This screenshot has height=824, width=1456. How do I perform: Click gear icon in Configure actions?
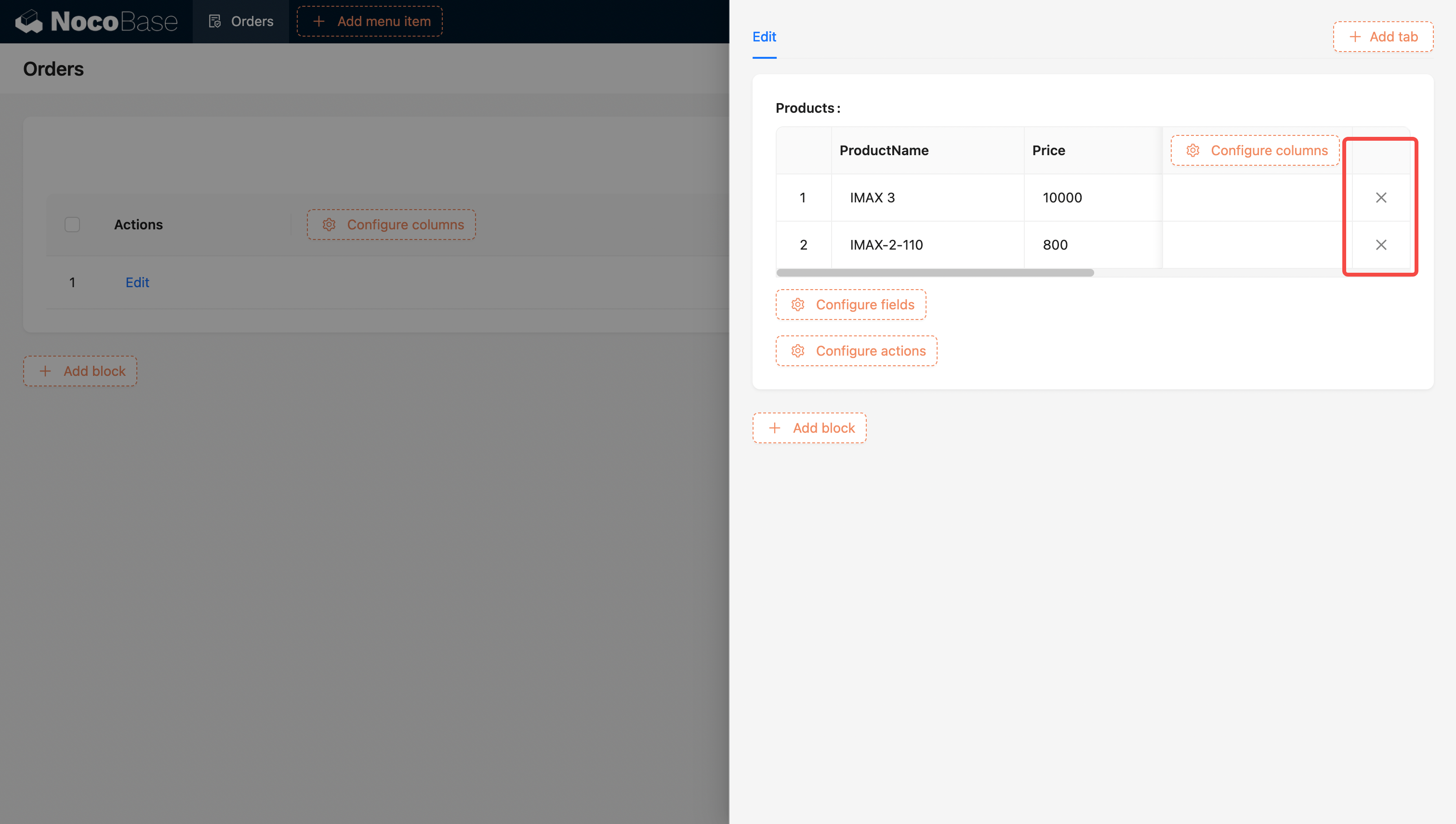click(797, 351)
